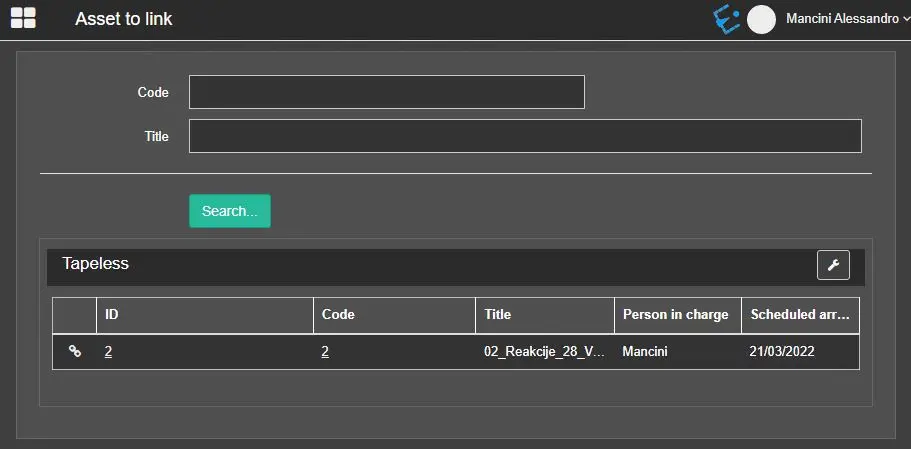The height and width of the screenshot is (449, 911).
Task: Click into the Code input field
Action: pos(386,92)
